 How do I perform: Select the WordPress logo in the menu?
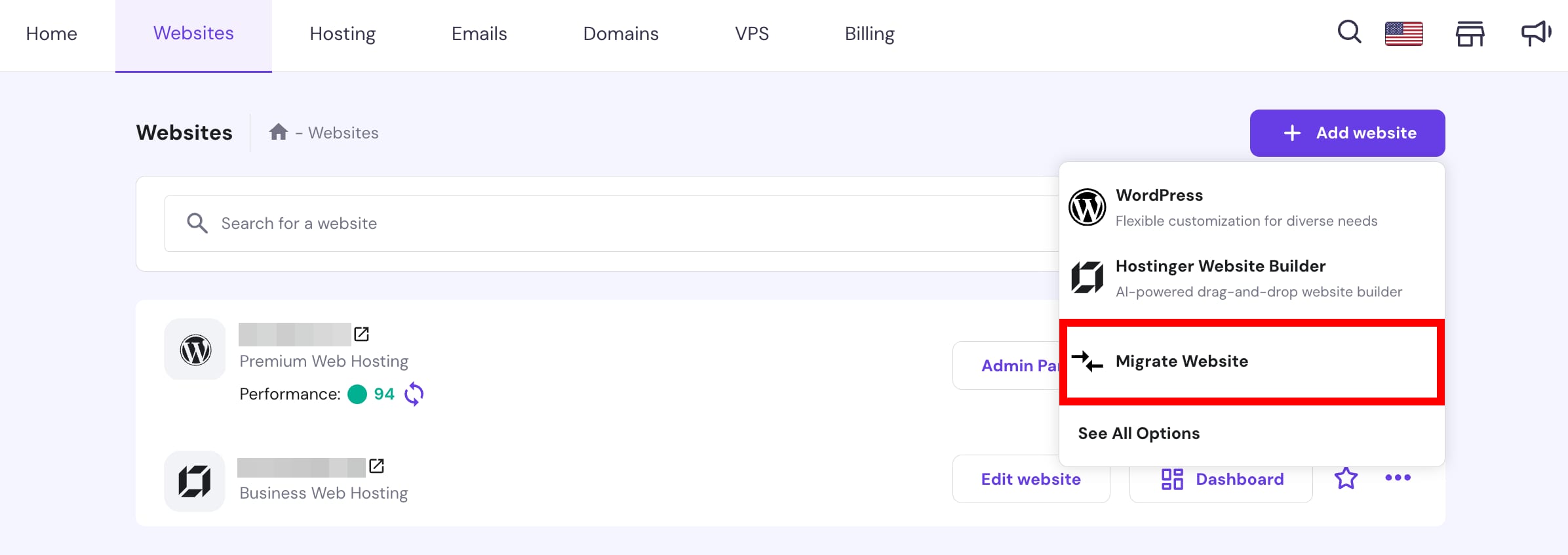[x=1088, y=206]
